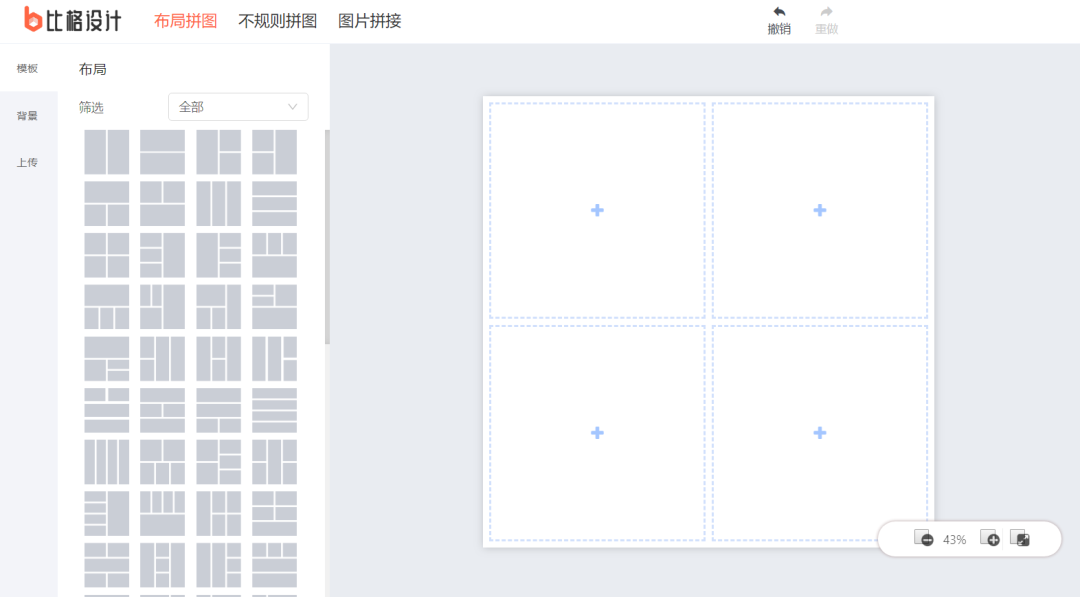This screenshot has width=1080, height=597.
Task: Select layout: three top, one wide bottom
Action: (x=274, y=255)
